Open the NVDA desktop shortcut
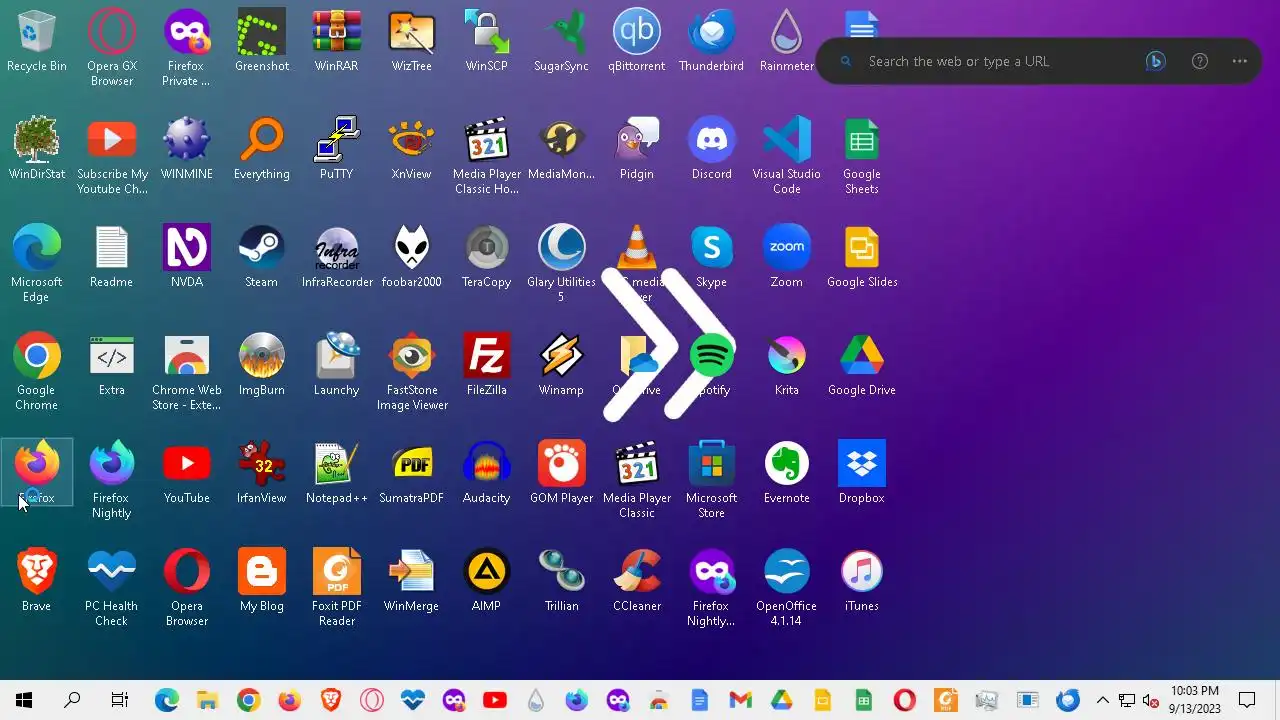 coord(186,258)
